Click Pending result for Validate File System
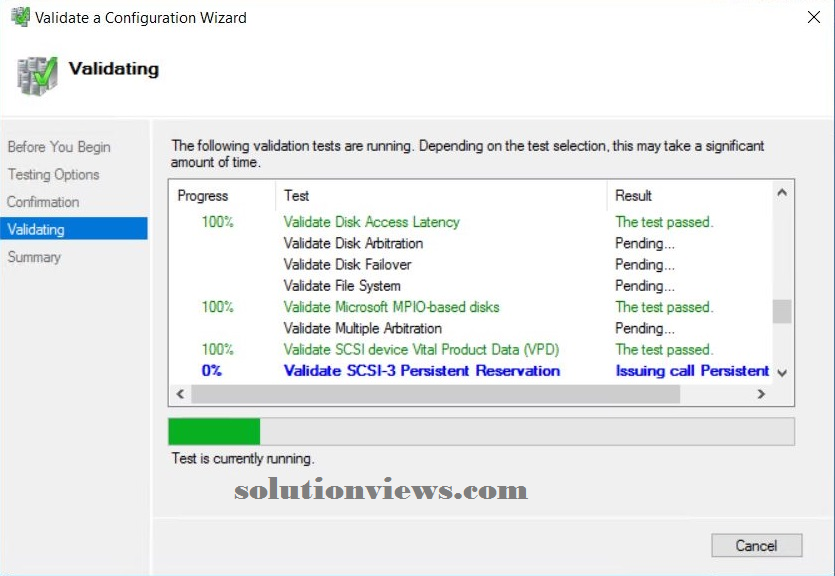835x576 pixels. (x=644, y=286)
